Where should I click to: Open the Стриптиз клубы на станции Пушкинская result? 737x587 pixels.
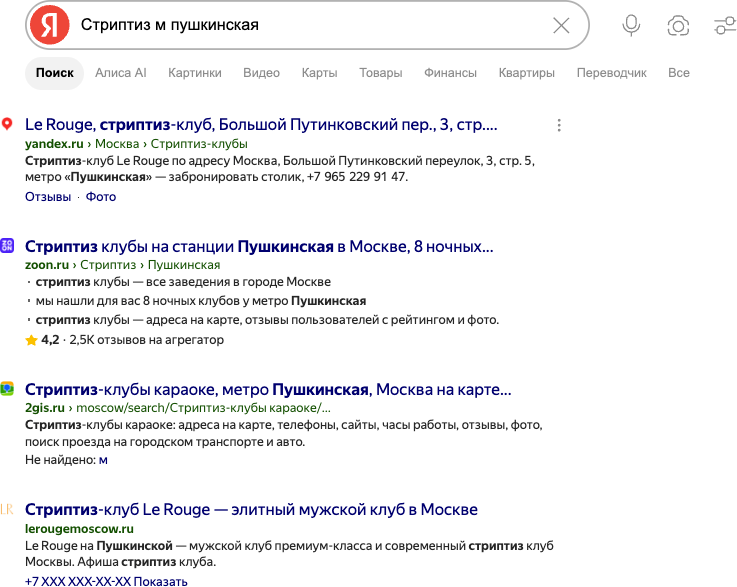(x=259, y=246)
